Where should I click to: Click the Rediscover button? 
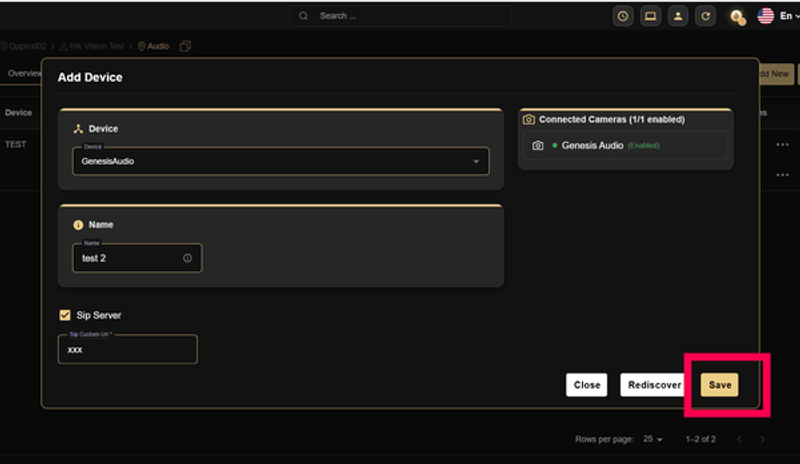point(654,385)
